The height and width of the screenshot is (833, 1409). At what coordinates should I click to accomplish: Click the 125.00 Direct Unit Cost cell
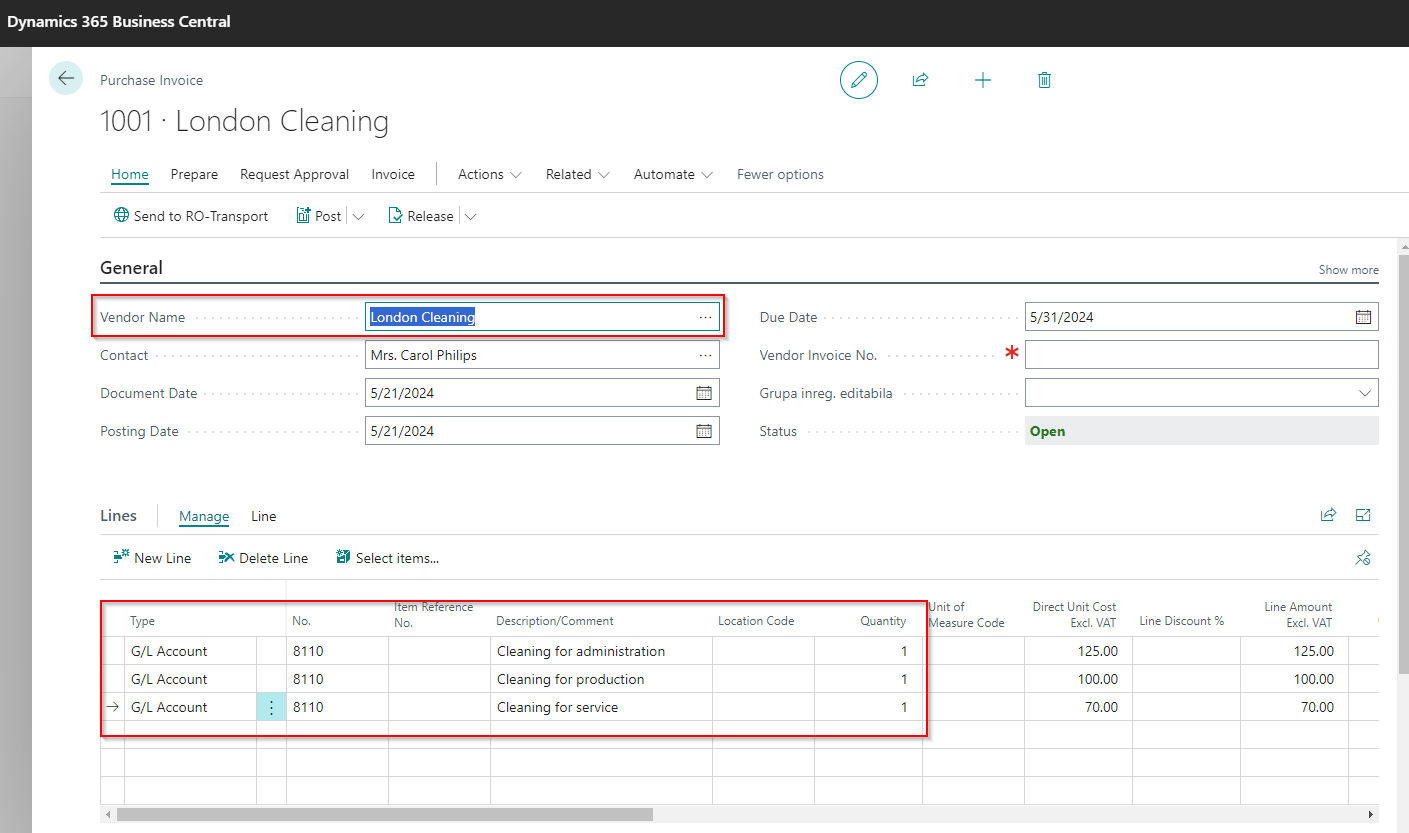[1078, 651]
